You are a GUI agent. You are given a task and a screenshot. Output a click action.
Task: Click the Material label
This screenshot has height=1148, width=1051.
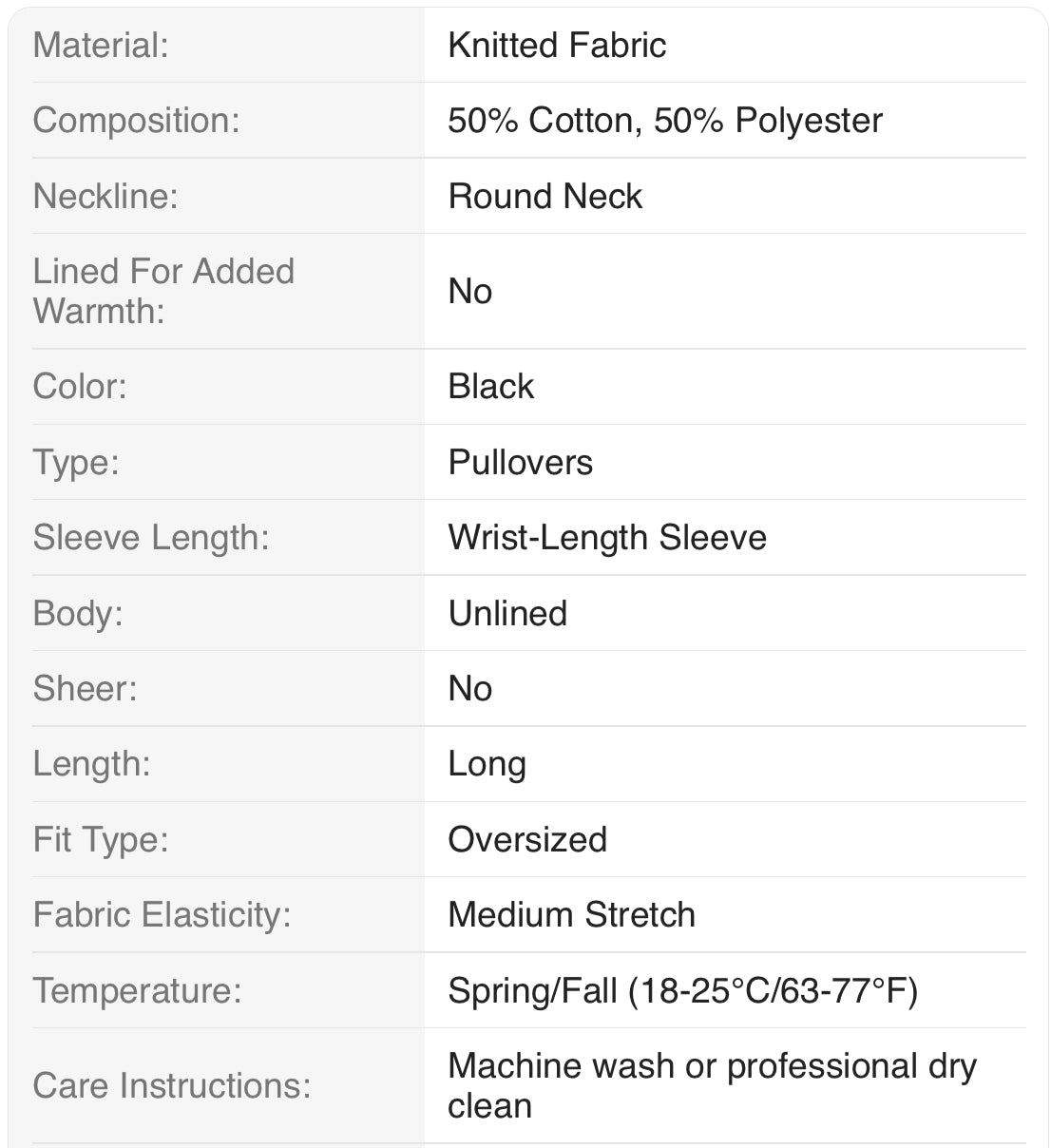[101, 46]
